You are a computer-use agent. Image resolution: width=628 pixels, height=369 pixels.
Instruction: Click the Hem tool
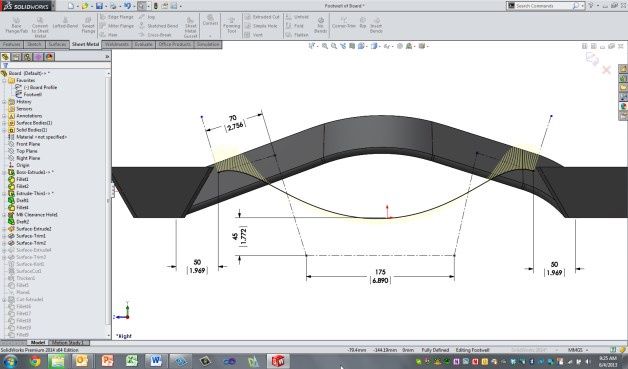click(x=109, y=35)
